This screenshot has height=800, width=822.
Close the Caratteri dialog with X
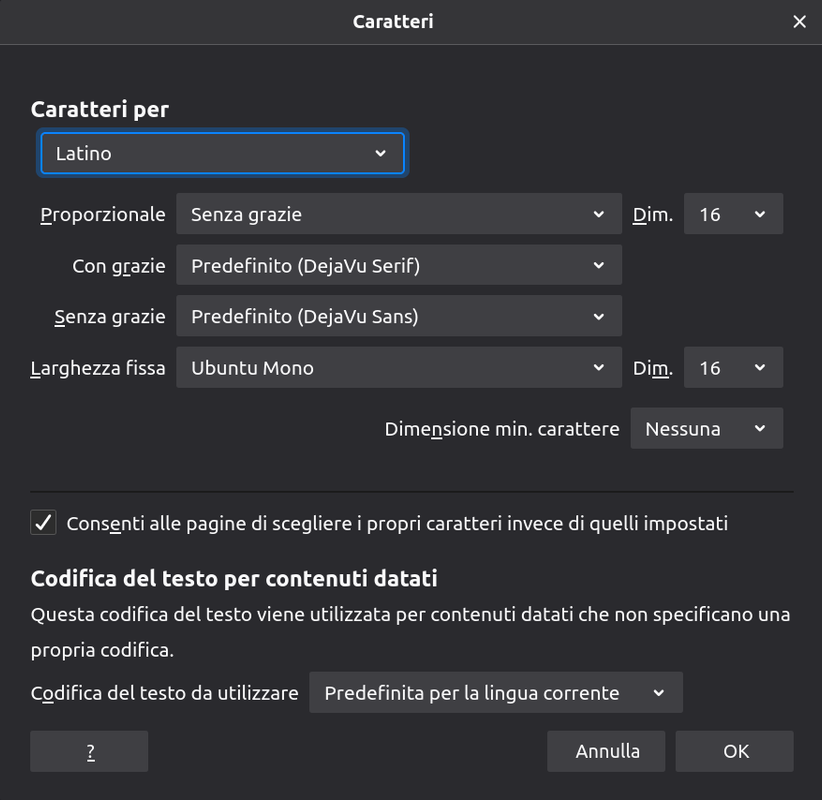pos(799,21)
